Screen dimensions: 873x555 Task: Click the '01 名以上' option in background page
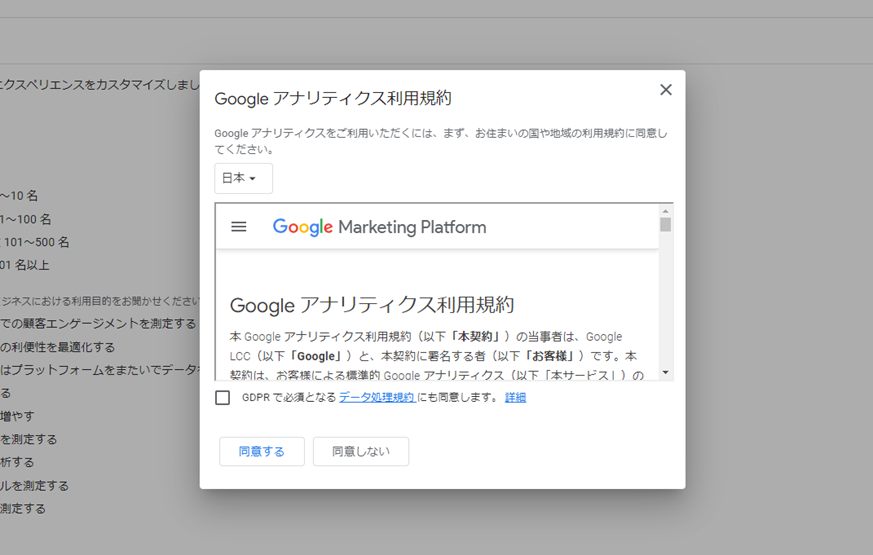24,266
